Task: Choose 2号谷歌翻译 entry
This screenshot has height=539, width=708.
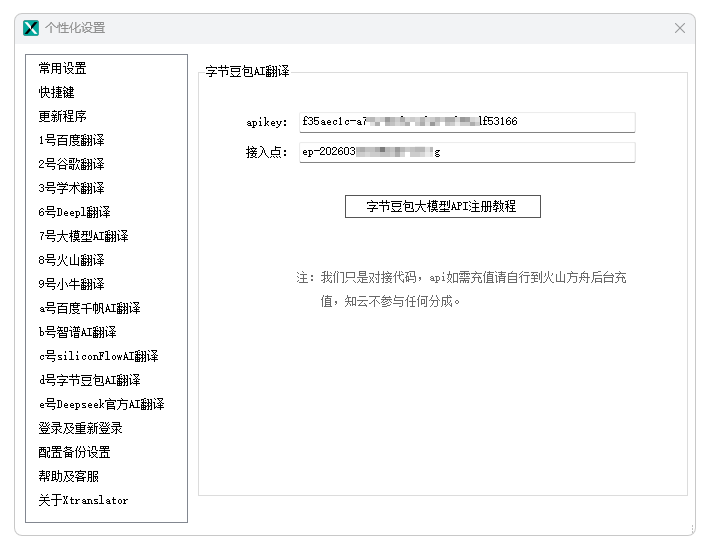Action: click(71, 164)
